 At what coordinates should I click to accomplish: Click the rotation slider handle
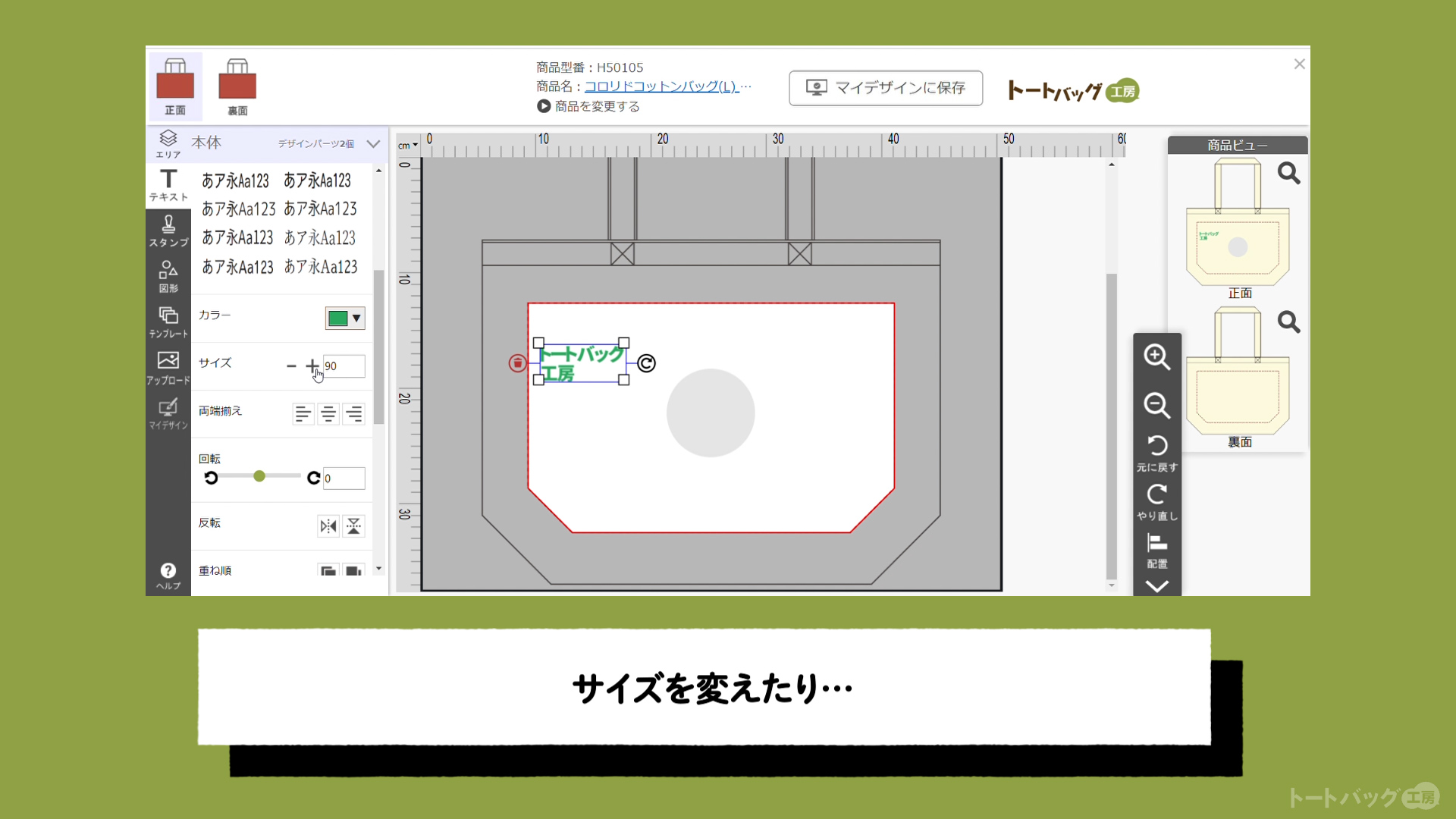tap(259, 476)
